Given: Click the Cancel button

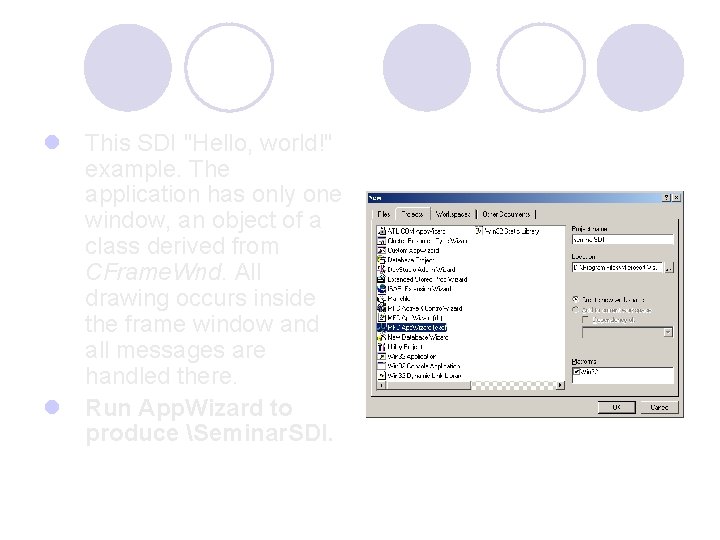Looking at the screenshot, I should click(659, 407).
